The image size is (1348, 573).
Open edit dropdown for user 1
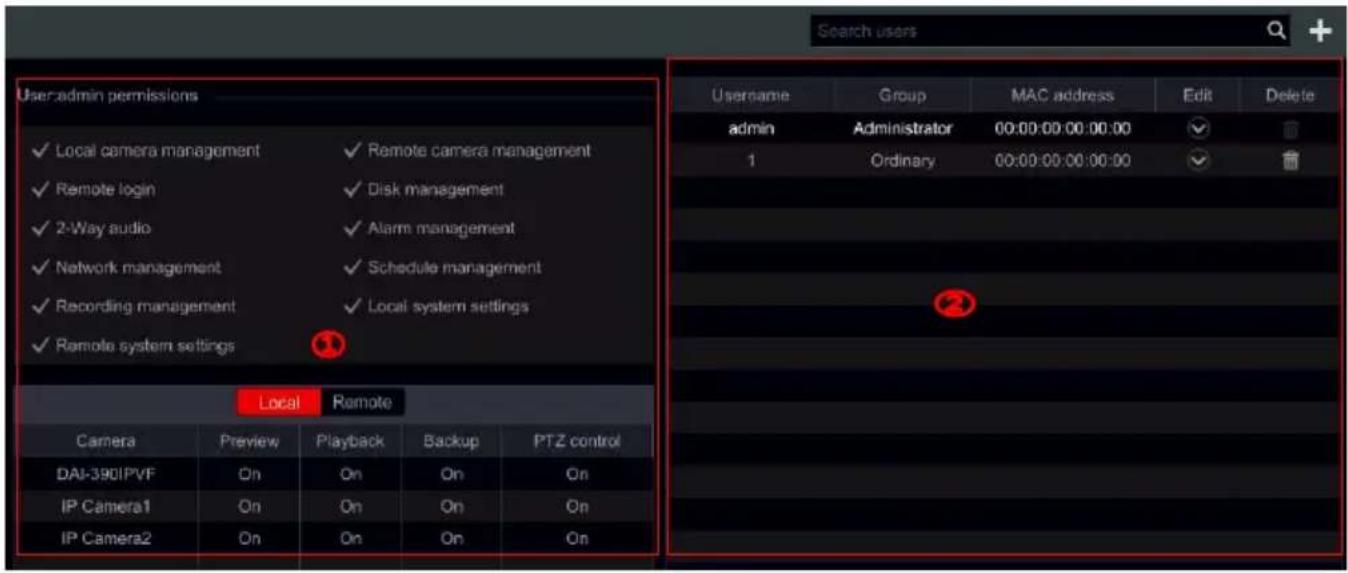pyautogui.click(x=1197, y=160)
